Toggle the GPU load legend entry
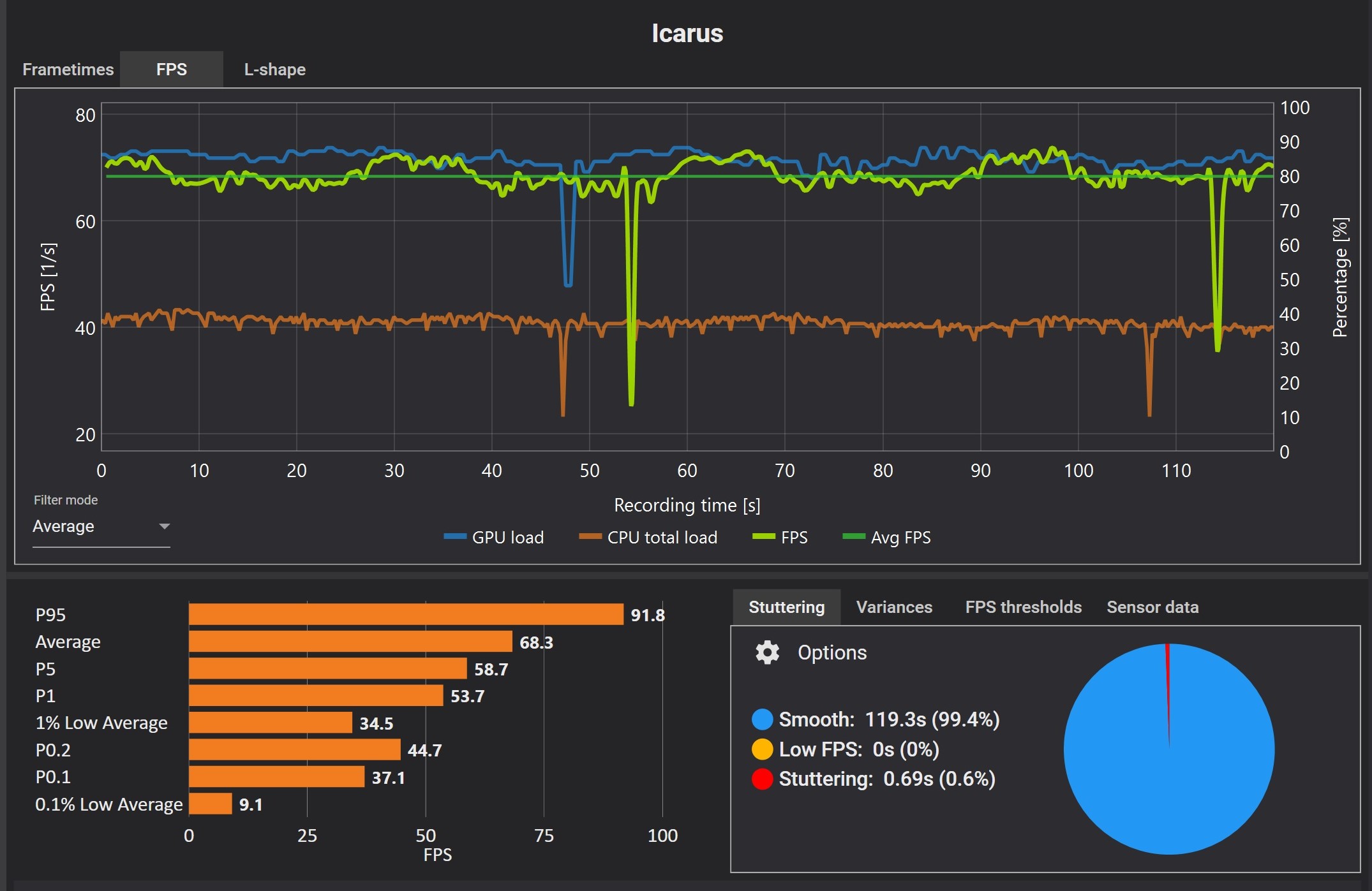Image resolution: width=1372 pixels, height=891 pixels. point(494,538)
